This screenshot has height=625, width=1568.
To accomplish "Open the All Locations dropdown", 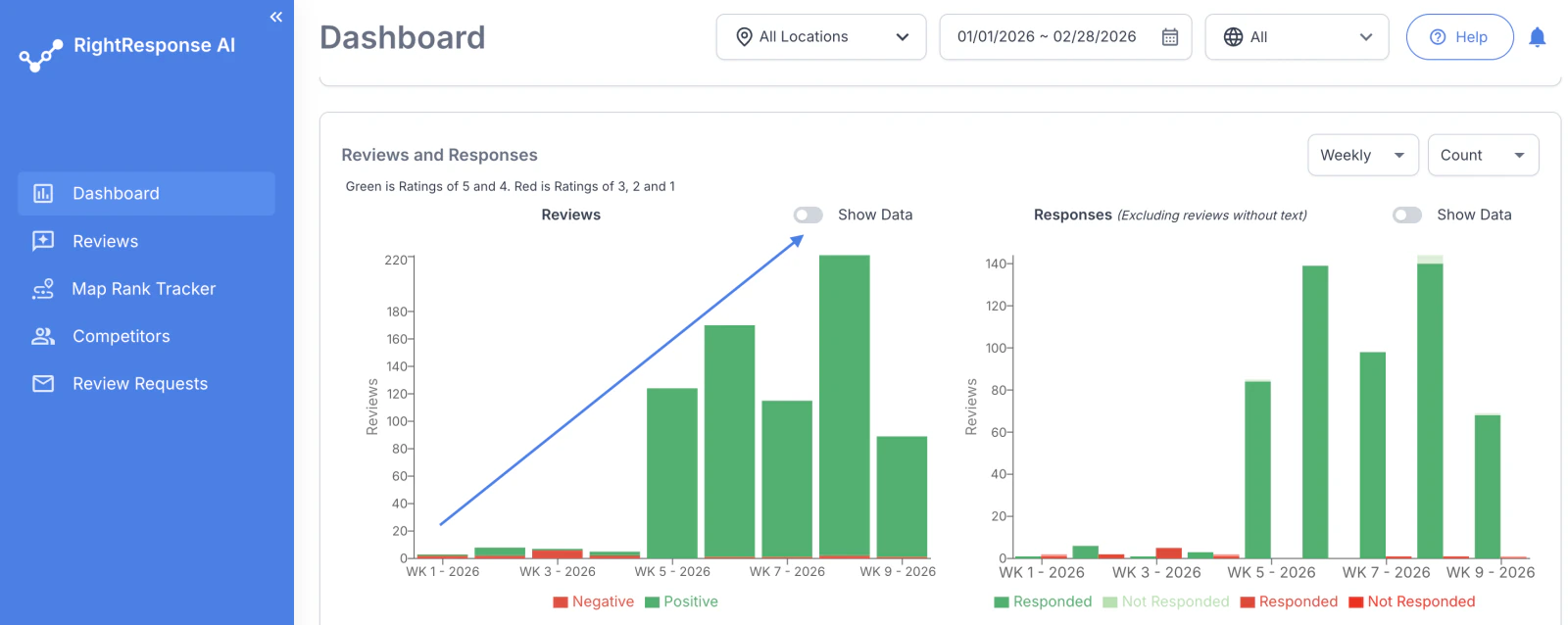I will pyautogui.click(x=821, y=37).
